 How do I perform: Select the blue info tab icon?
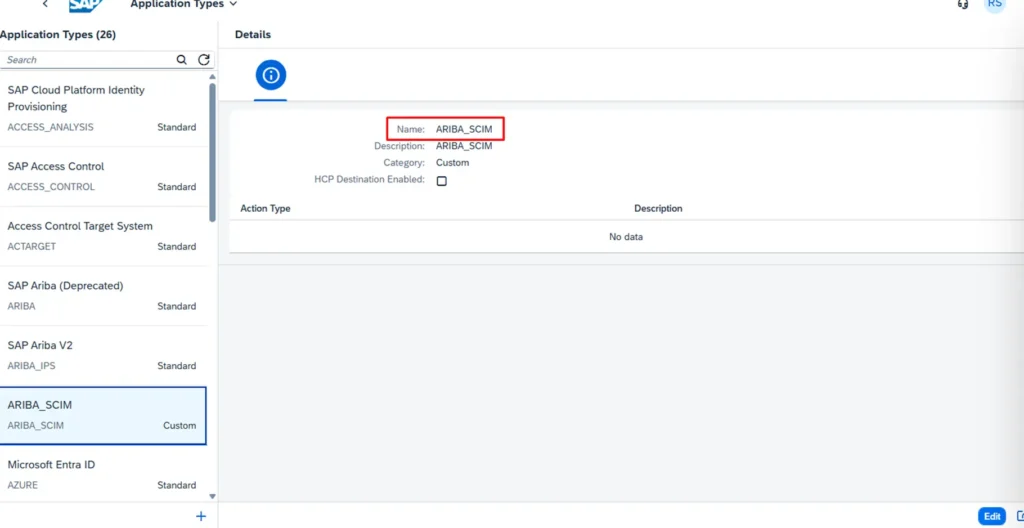pyautogui.click(x=270, y=75)
